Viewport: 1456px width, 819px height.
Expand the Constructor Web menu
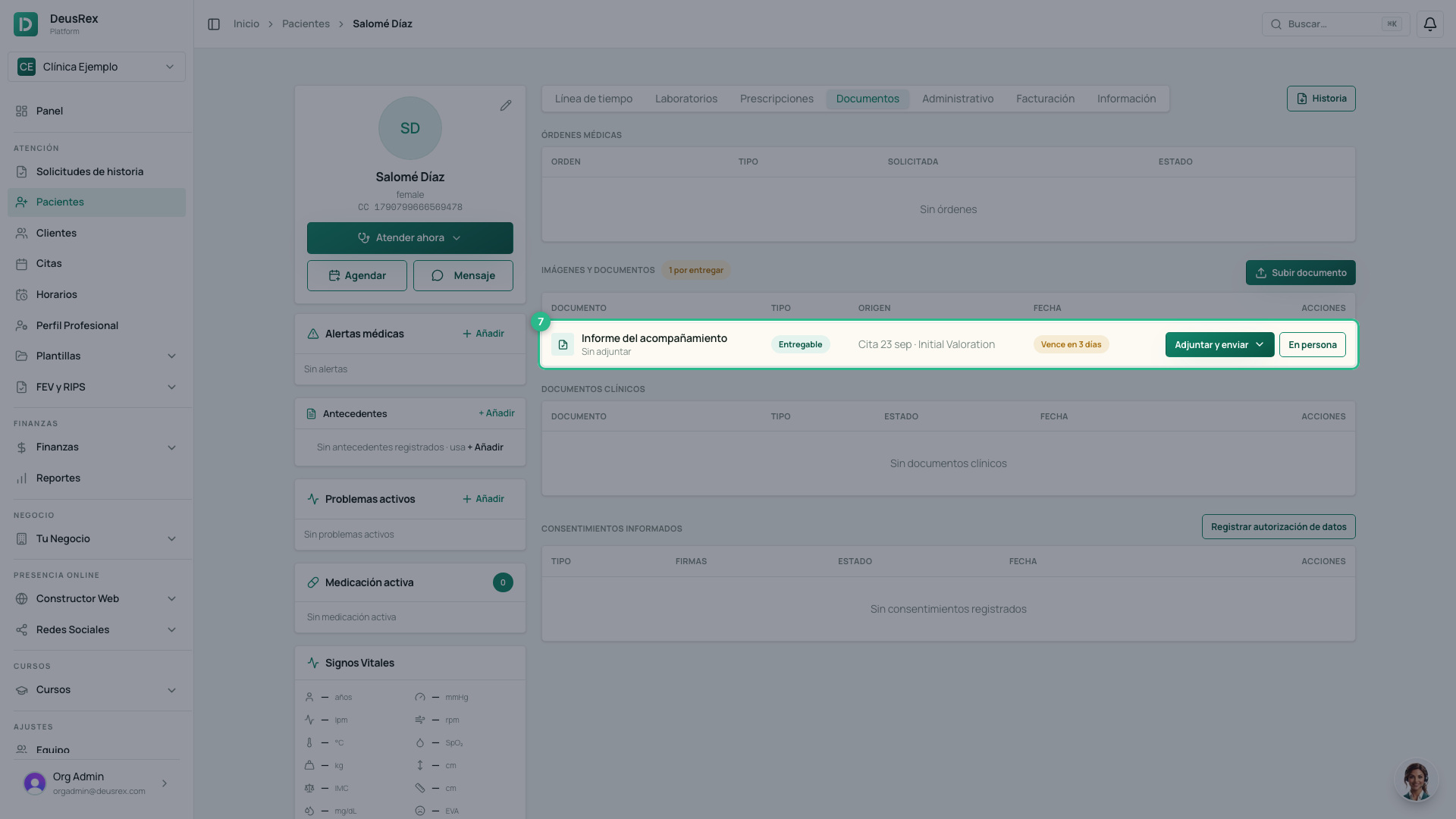(96, 598)
